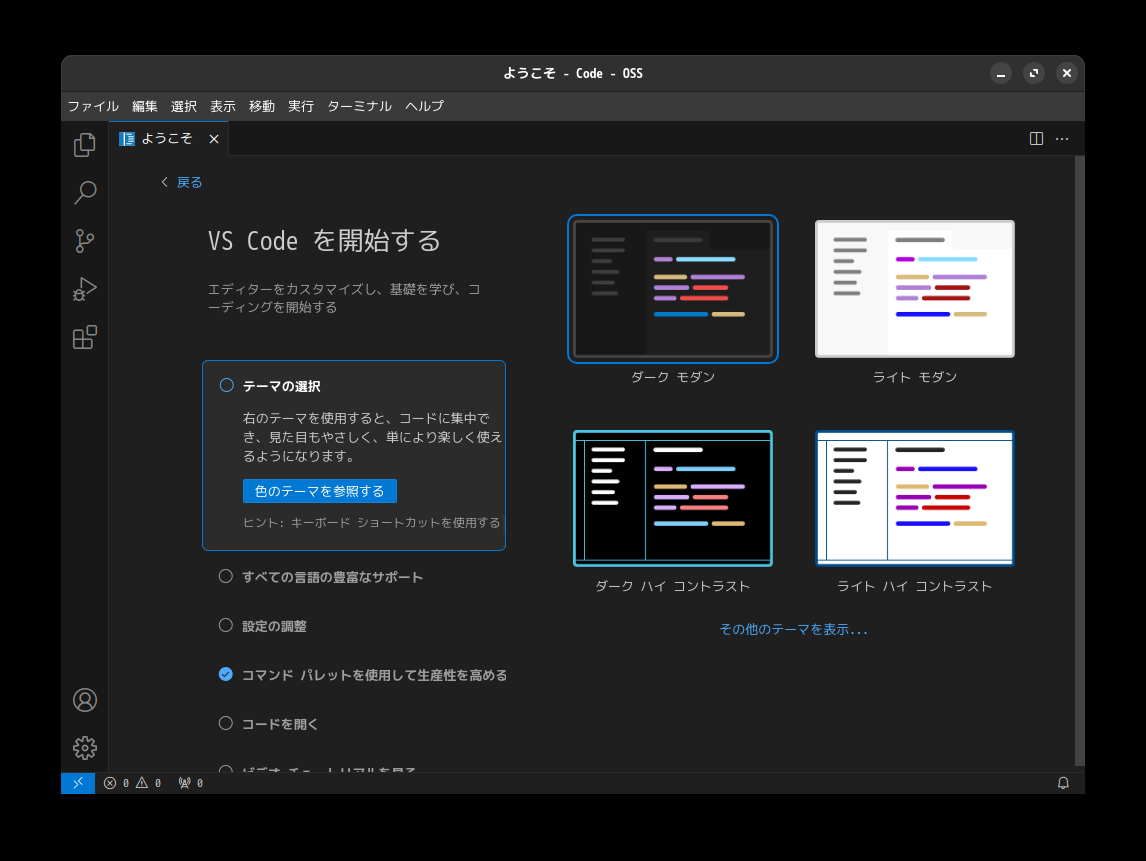Viewport: 1146px width, 861px height.
Task: Click the 色のテーマを参照する button
Action: (x=319, y=491)
